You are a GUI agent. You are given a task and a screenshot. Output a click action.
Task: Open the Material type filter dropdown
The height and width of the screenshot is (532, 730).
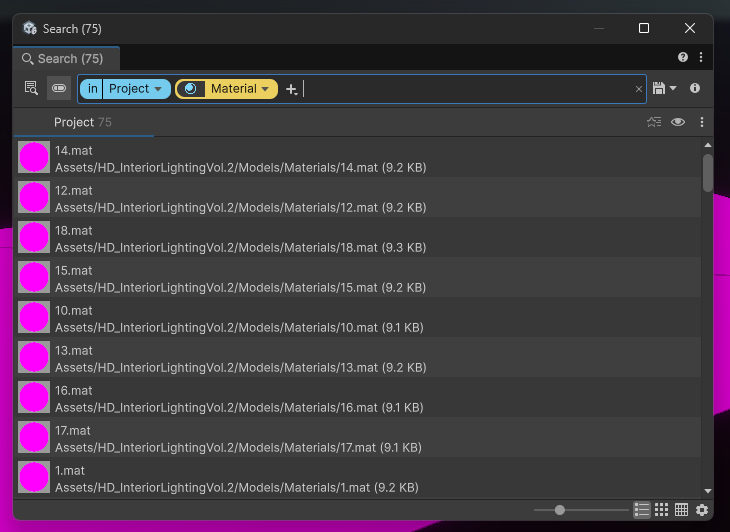[x=241, y=89]
